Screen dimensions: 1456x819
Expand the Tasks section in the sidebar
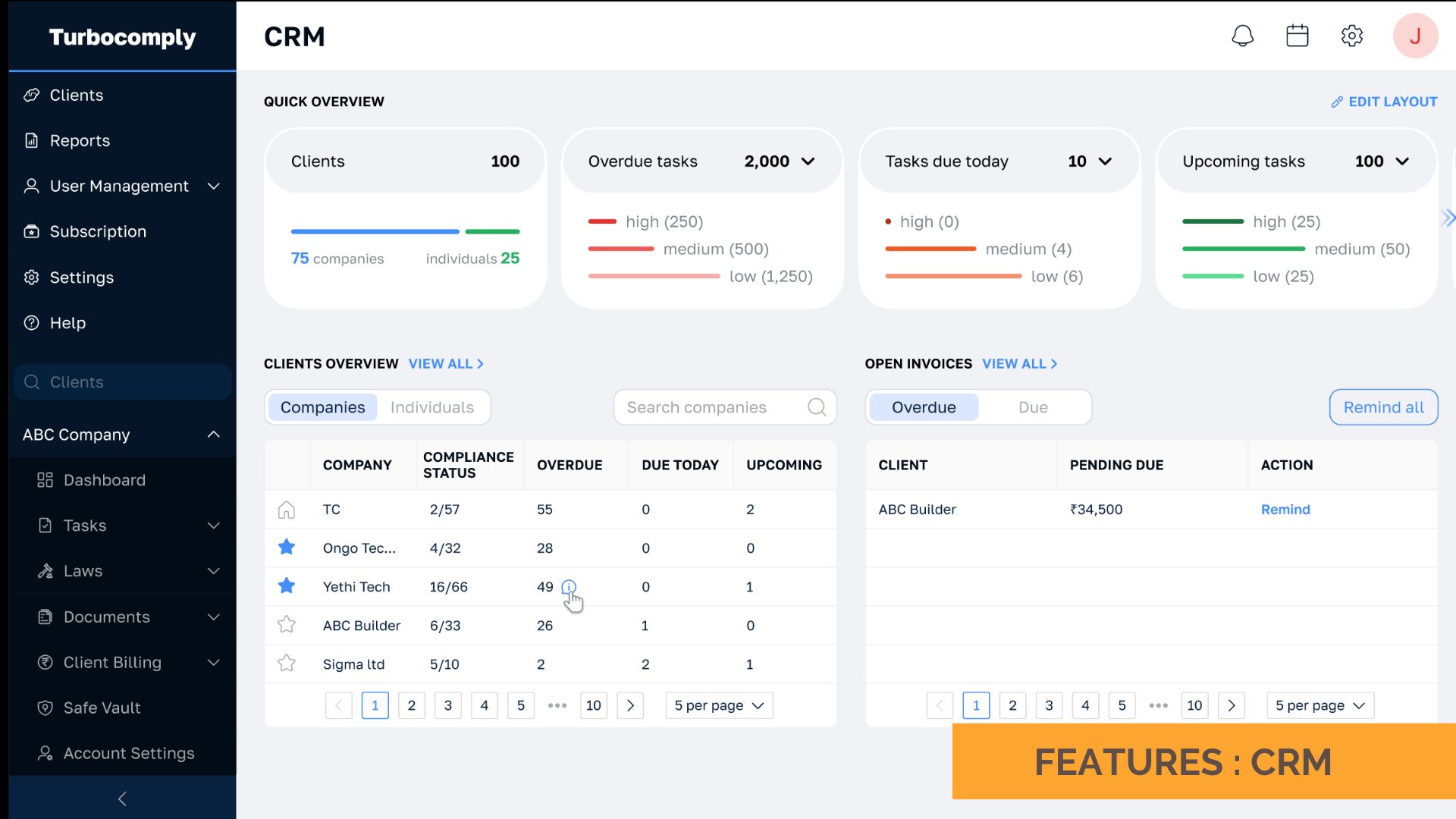pos(213,525)
